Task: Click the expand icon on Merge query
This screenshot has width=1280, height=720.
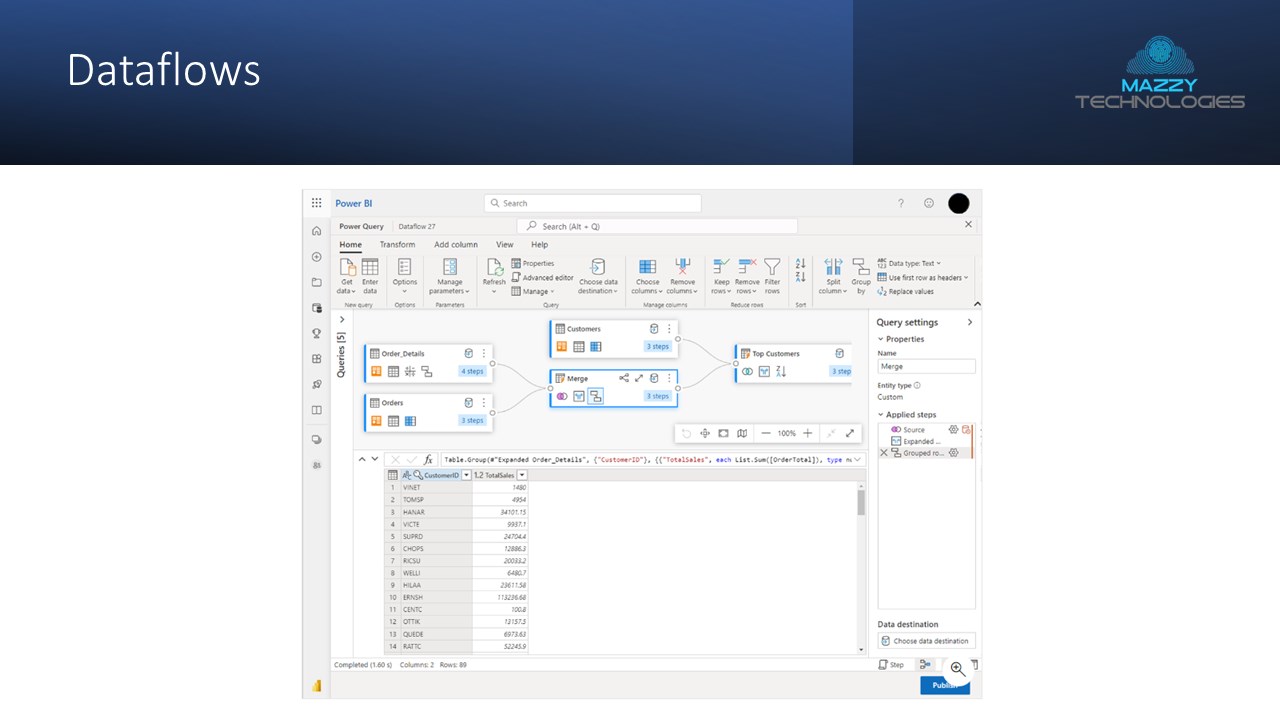Action: point(639,378)
